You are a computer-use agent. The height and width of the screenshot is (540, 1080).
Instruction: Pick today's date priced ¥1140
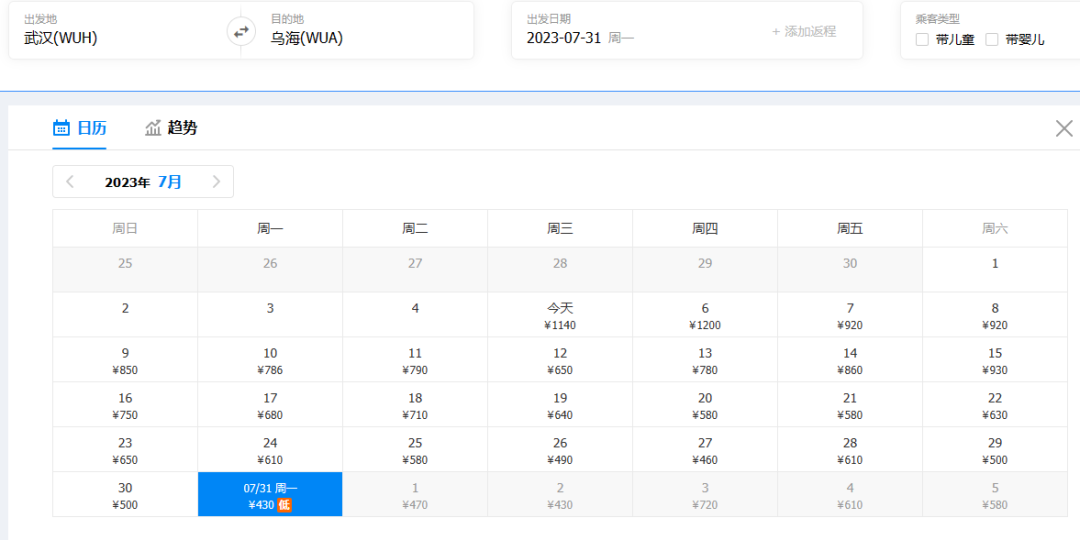[x=560, y=315]
